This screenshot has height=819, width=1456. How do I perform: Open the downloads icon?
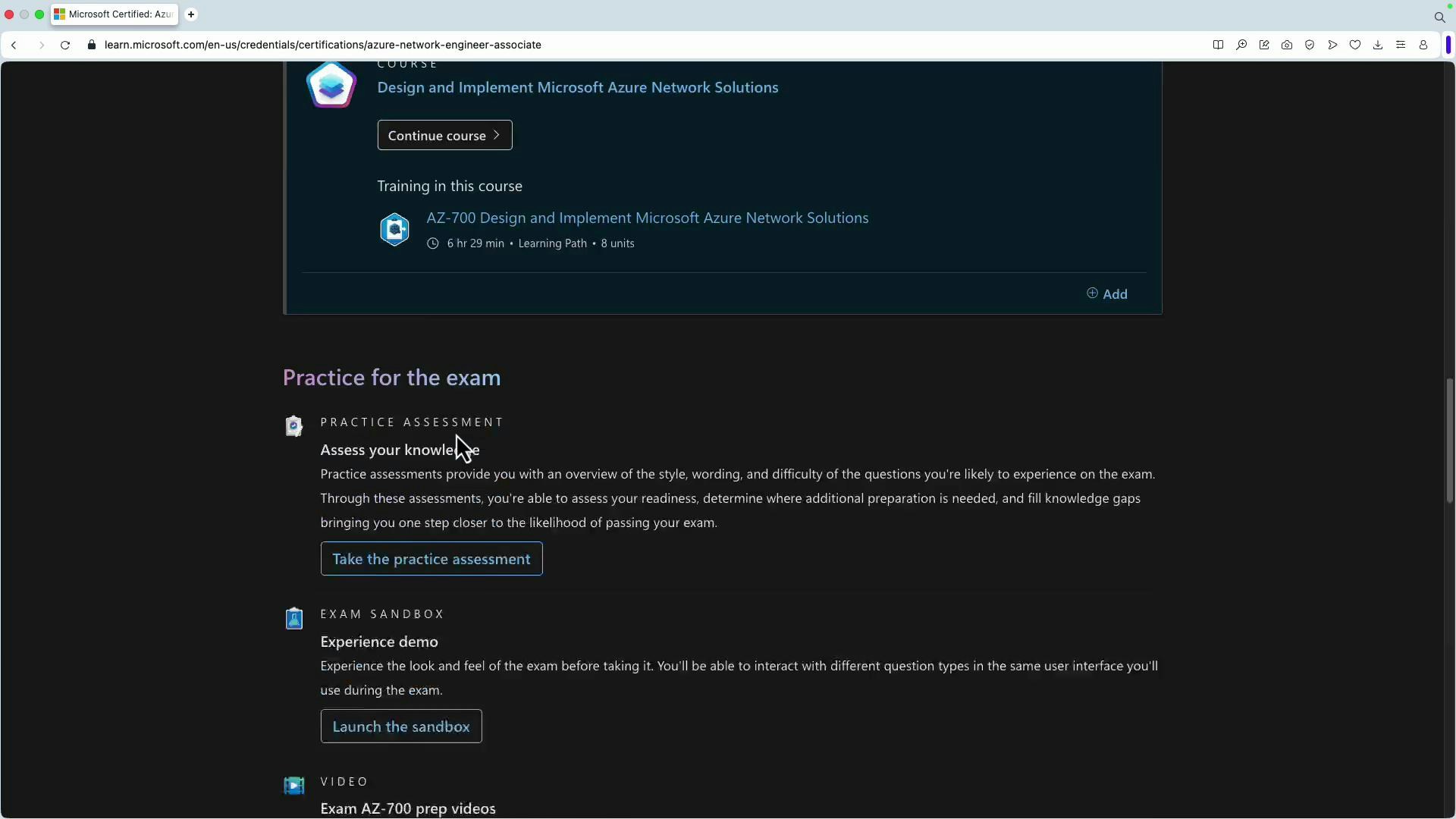(x=1377, y=45)
